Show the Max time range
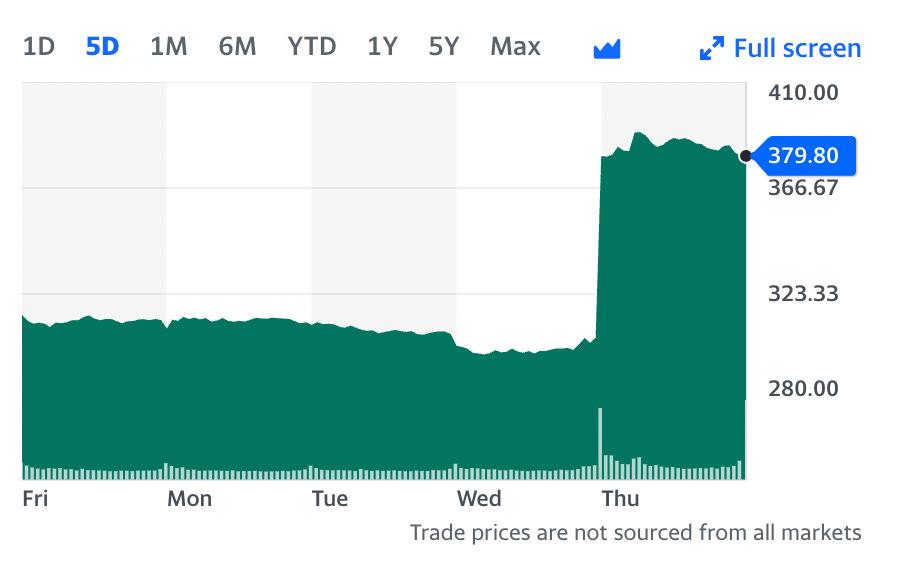 pos(515,46)
